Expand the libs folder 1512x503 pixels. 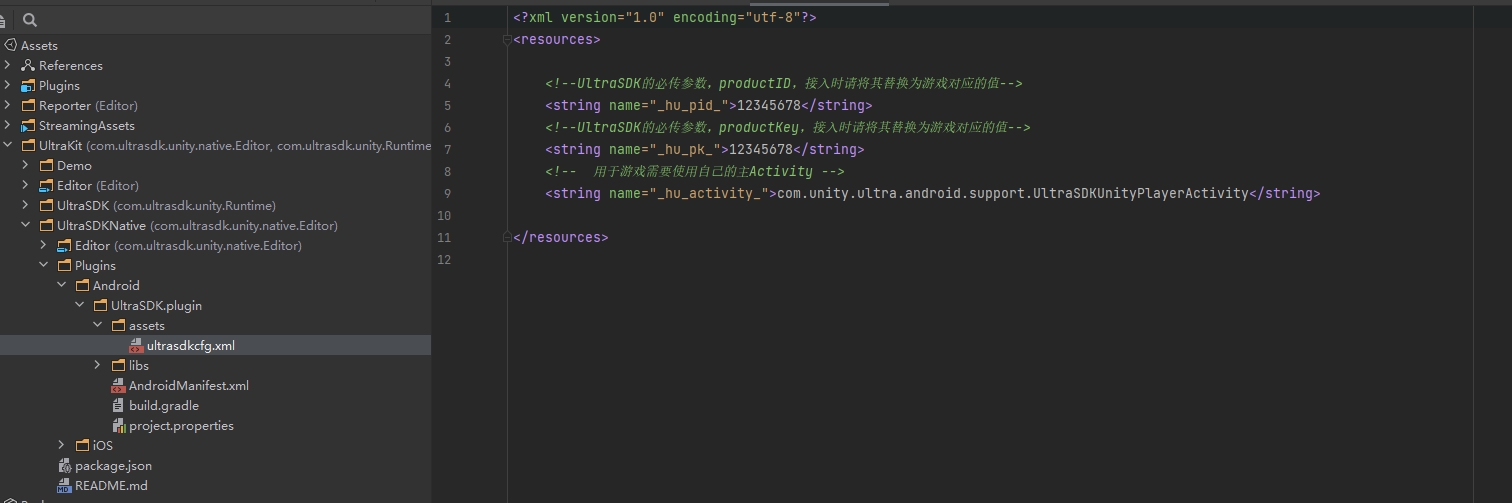coord(98,365)
